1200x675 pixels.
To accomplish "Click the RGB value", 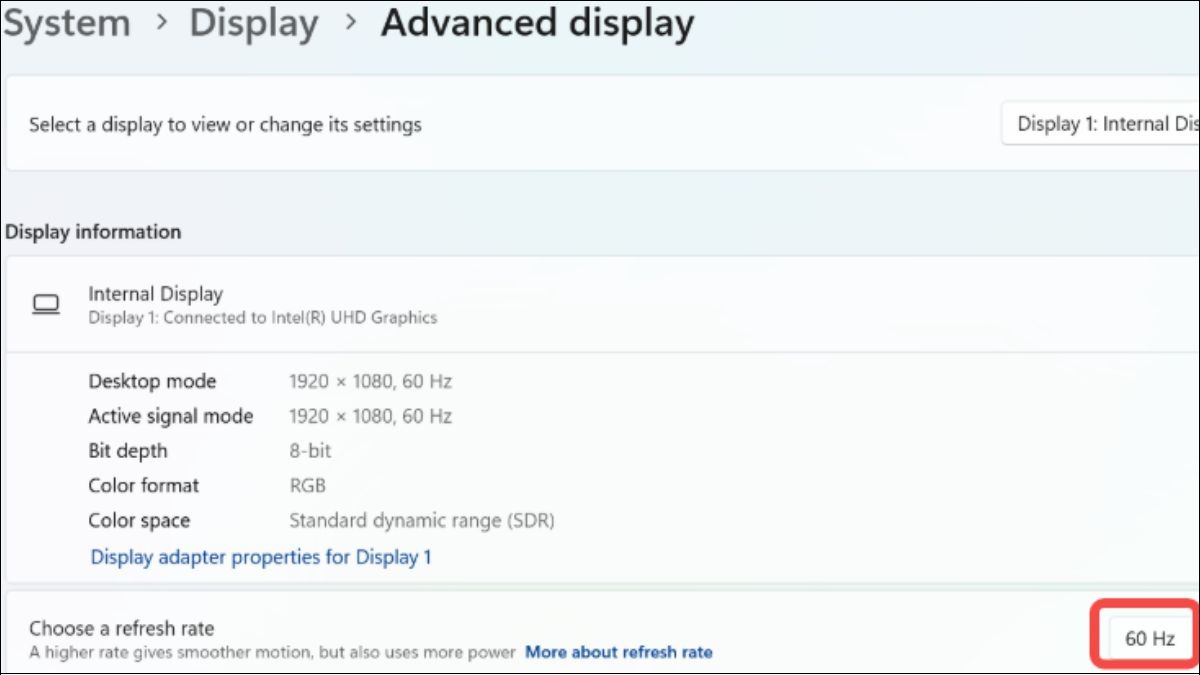I will click(x=307, y=486).
